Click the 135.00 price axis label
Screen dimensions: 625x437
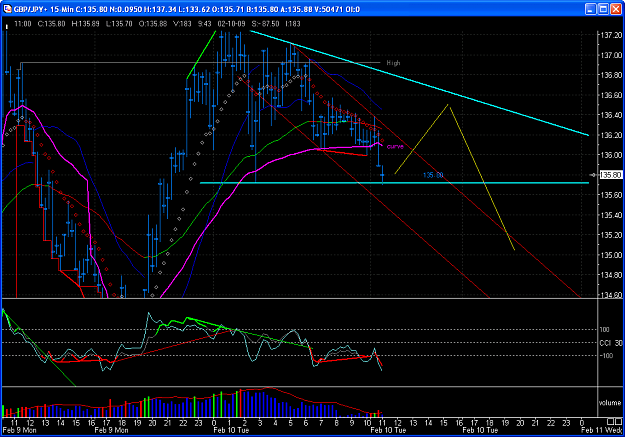tap(611, 255)
